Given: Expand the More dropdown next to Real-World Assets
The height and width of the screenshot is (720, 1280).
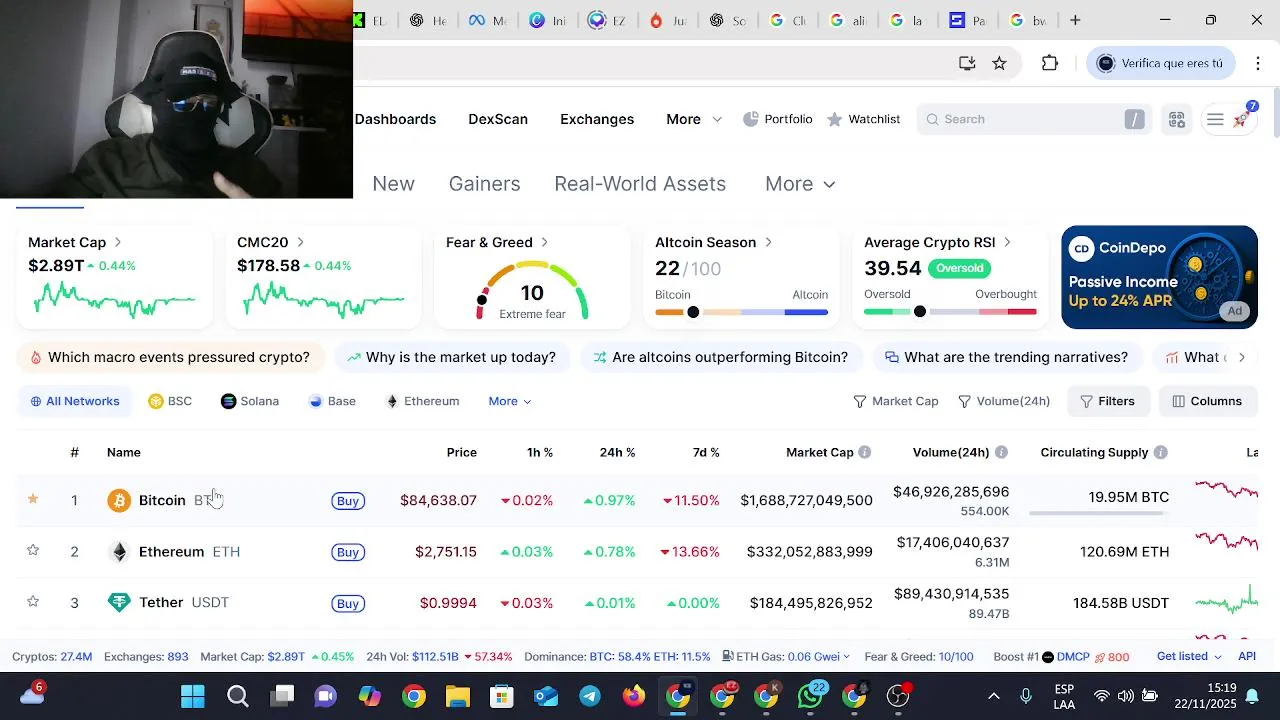Looking at the screenshot, I should (x=800, y=184).
